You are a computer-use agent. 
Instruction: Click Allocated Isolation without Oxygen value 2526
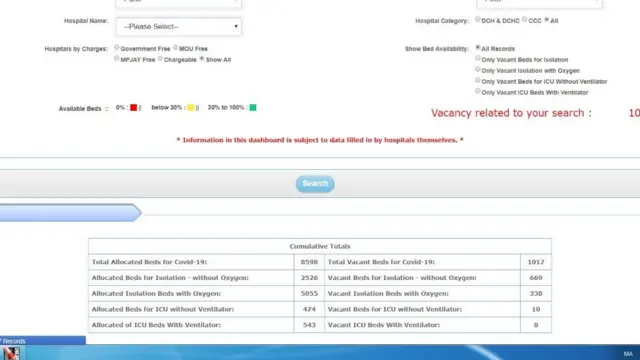(x=309, y=278)
